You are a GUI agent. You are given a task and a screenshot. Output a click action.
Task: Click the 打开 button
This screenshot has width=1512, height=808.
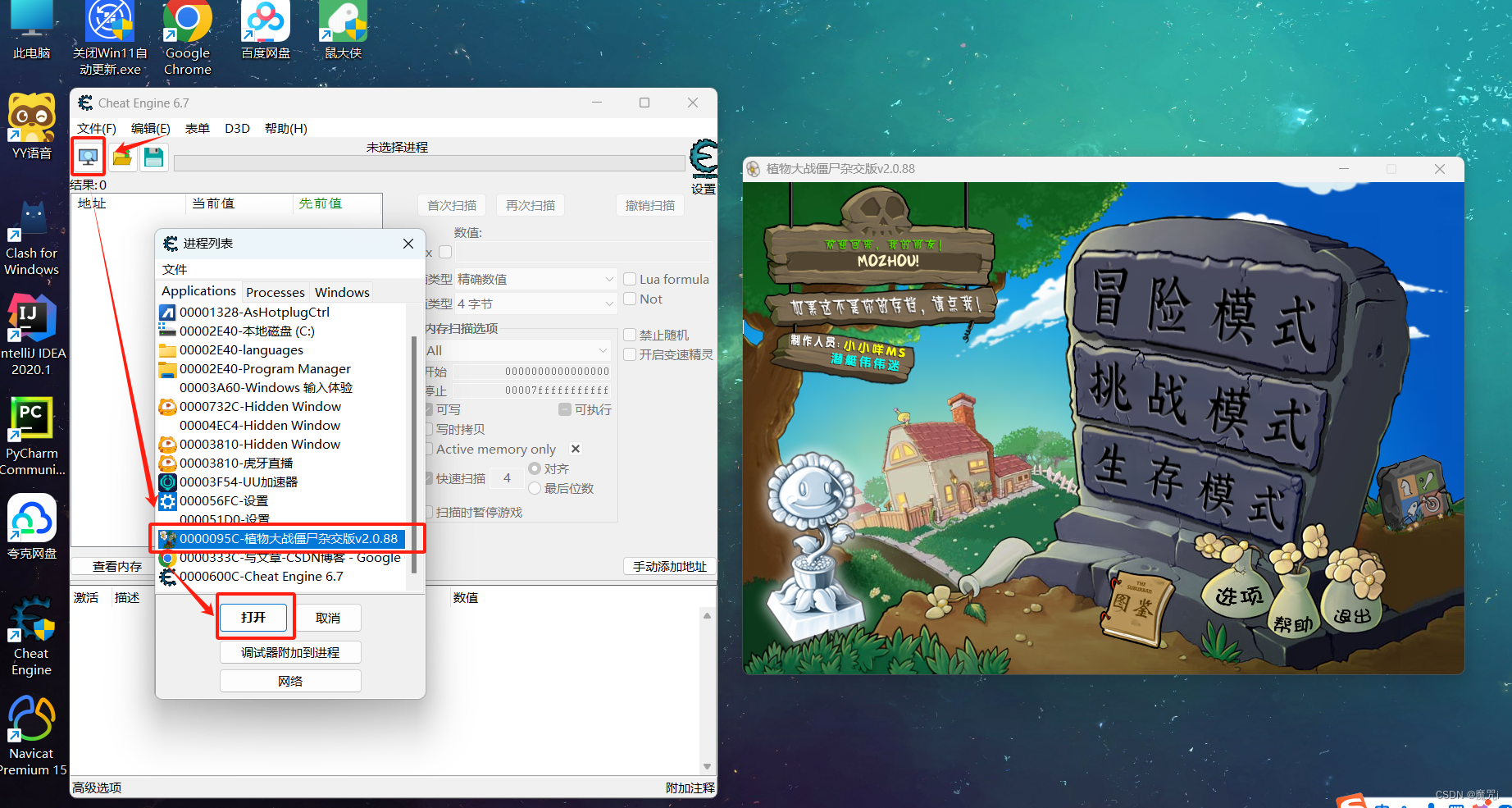pos(253,617)
